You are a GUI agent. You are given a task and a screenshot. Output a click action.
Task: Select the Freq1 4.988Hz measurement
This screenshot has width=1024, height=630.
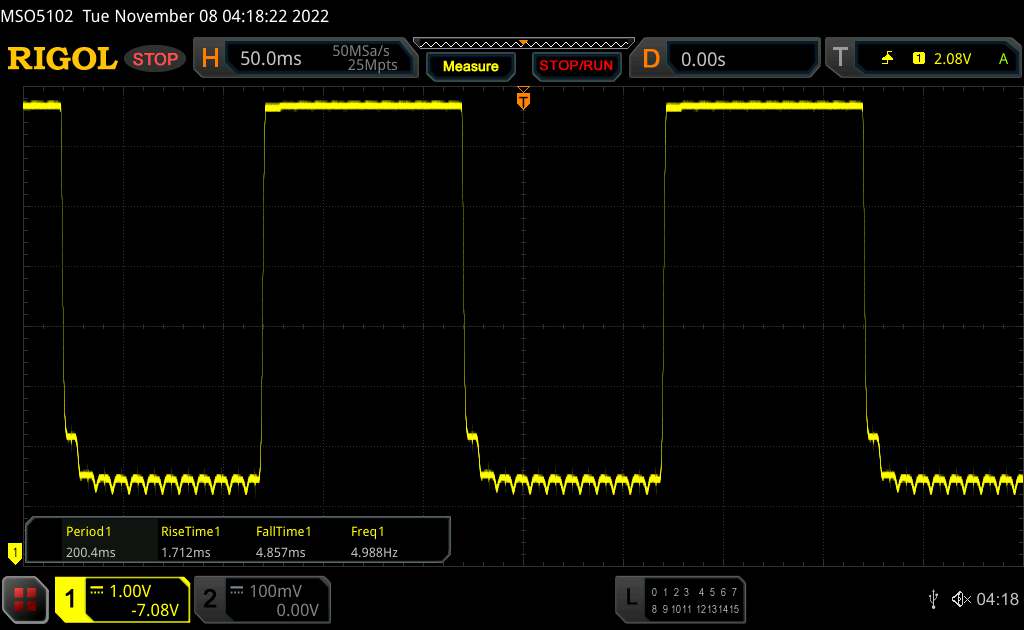click(374, 541)
